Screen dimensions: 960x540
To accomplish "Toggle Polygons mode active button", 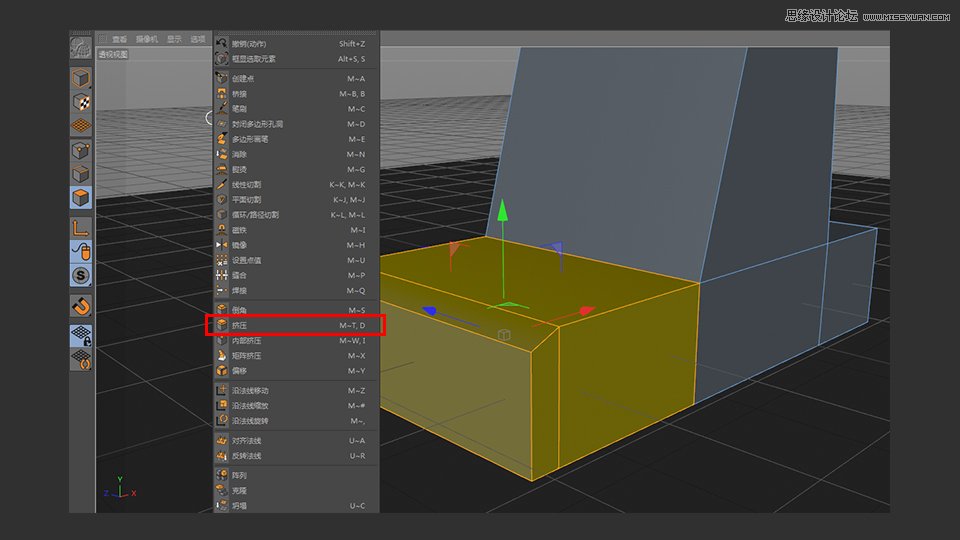I will click(82, 197).
